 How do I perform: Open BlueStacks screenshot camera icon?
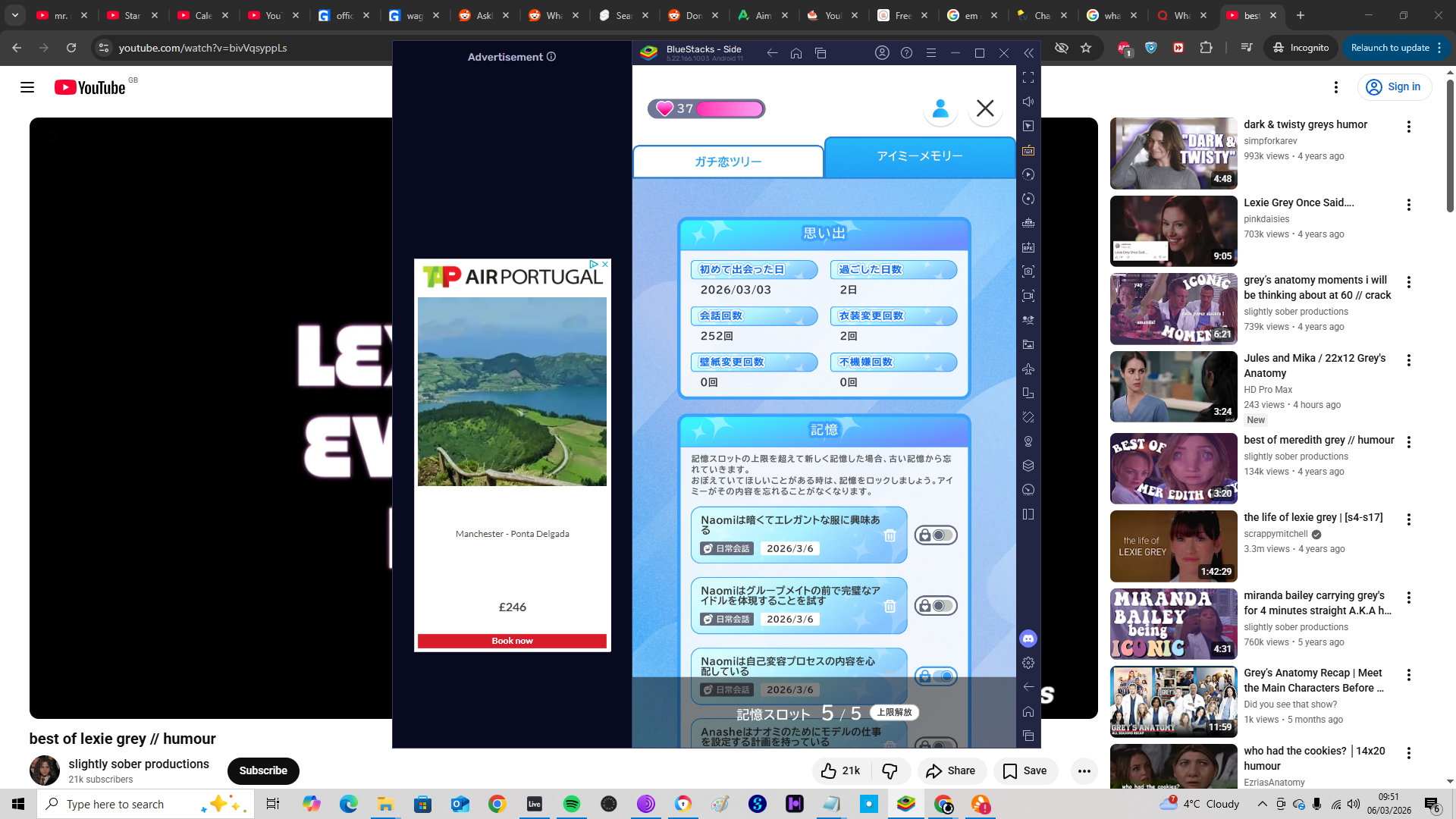pos(1028,271)
